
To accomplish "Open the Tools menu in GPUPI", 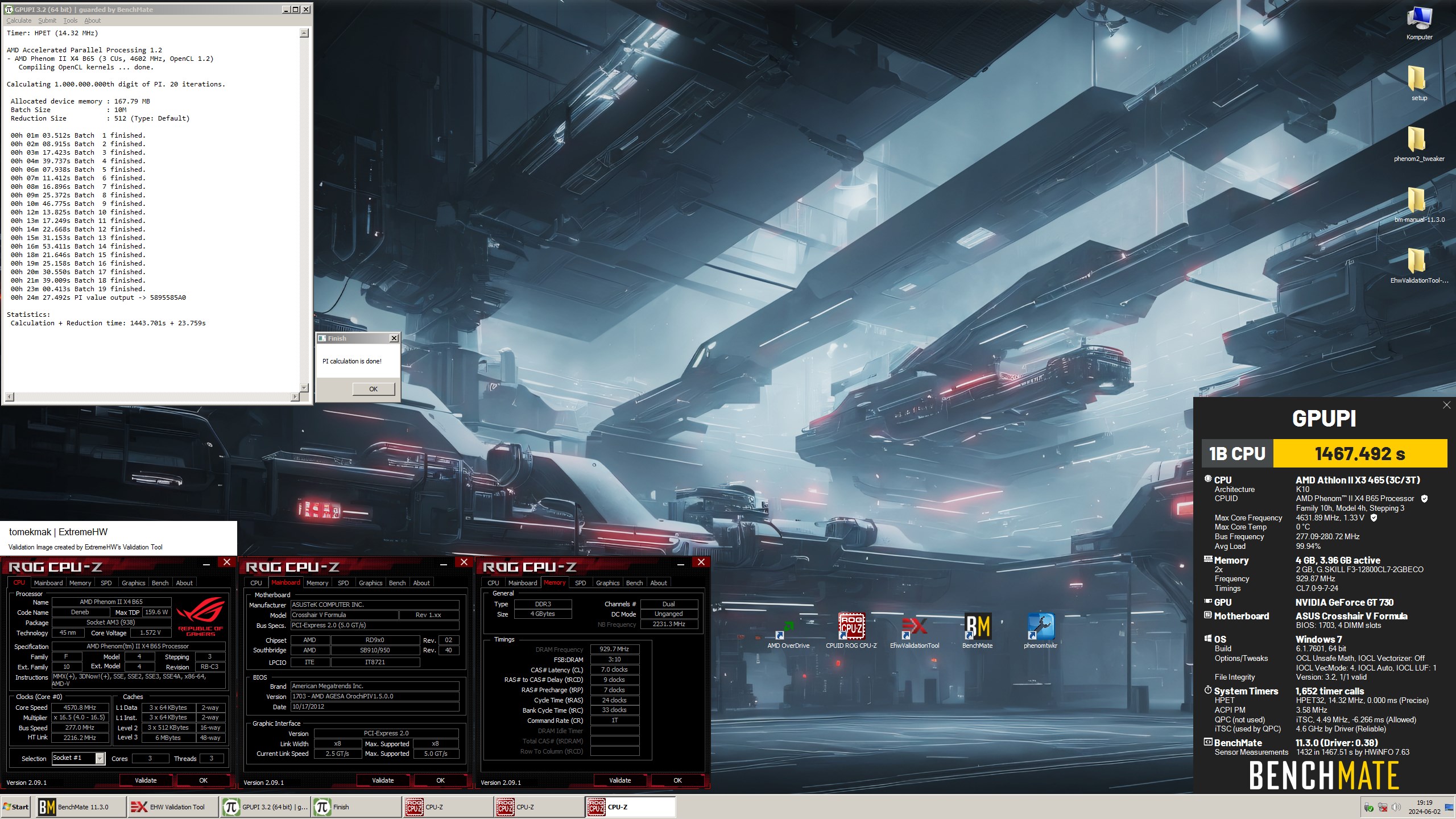I will pos(70,20).
